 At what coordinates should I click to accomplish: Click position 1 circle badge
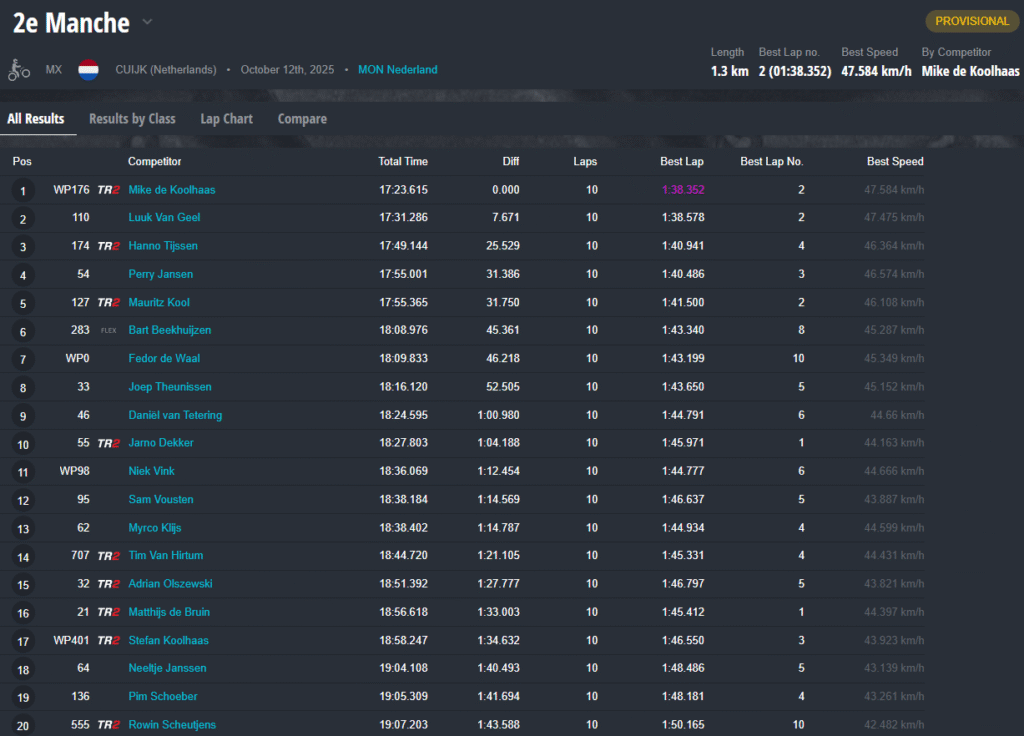23,190
